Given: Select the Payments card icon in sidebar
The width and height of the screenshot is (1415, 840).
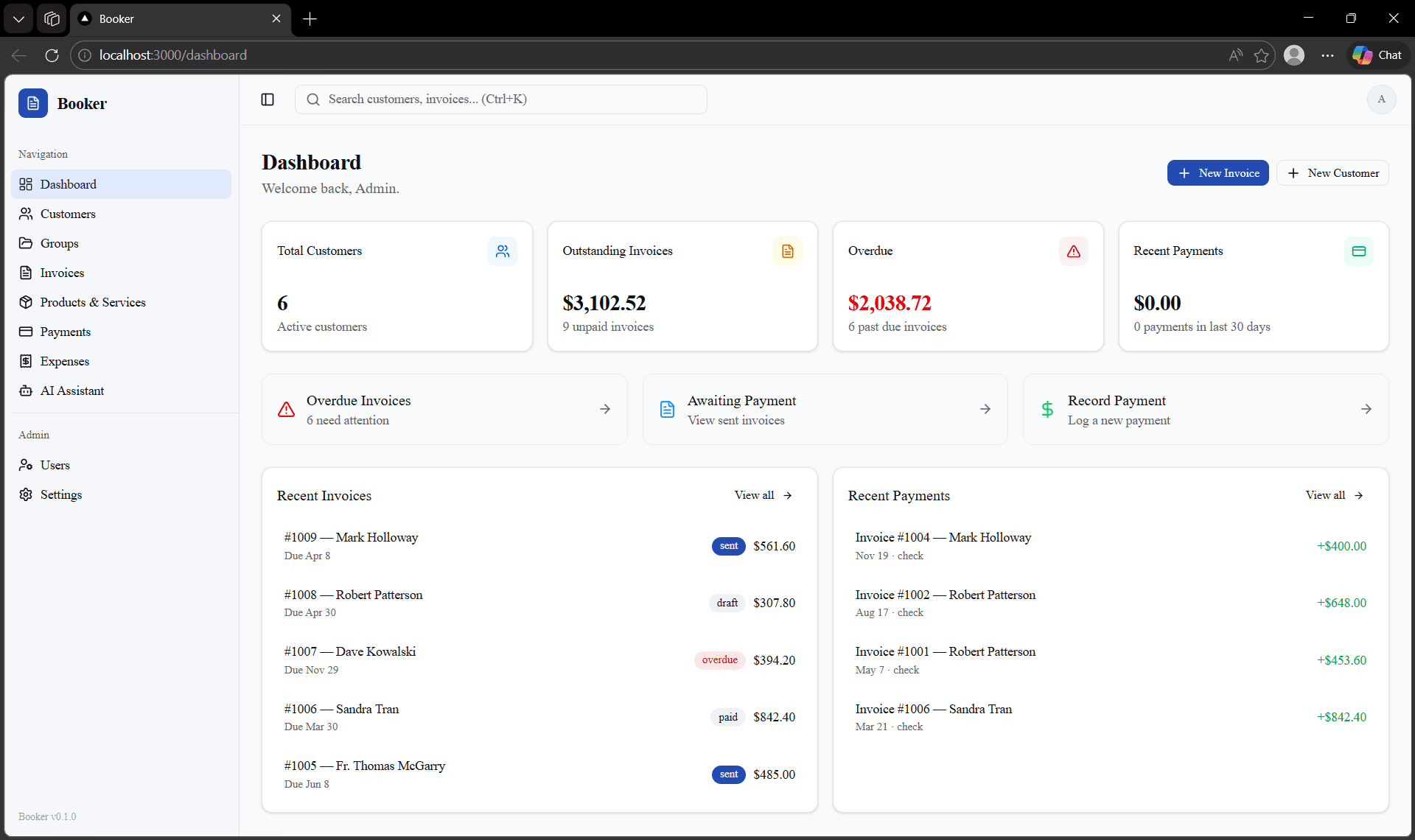Looking at the screenshot, I should point(26,332).
